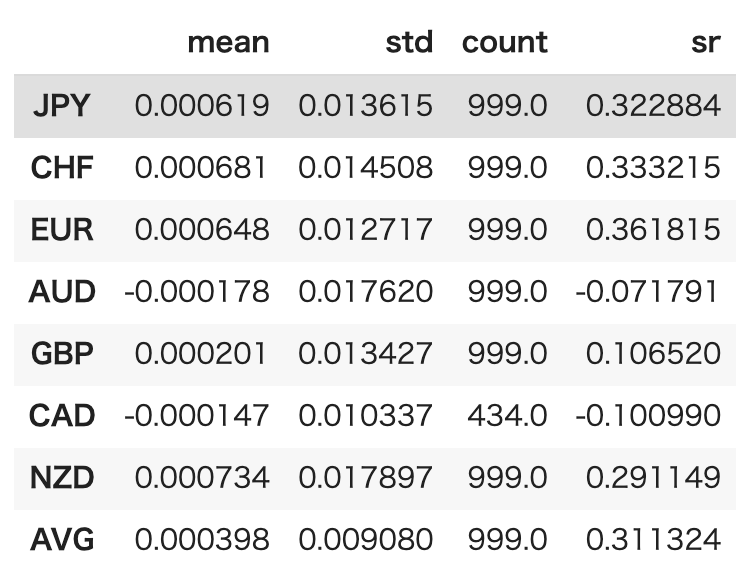750x576 pixels.
Task: Click CHF std value 0.014508
Action: [366, 168]
